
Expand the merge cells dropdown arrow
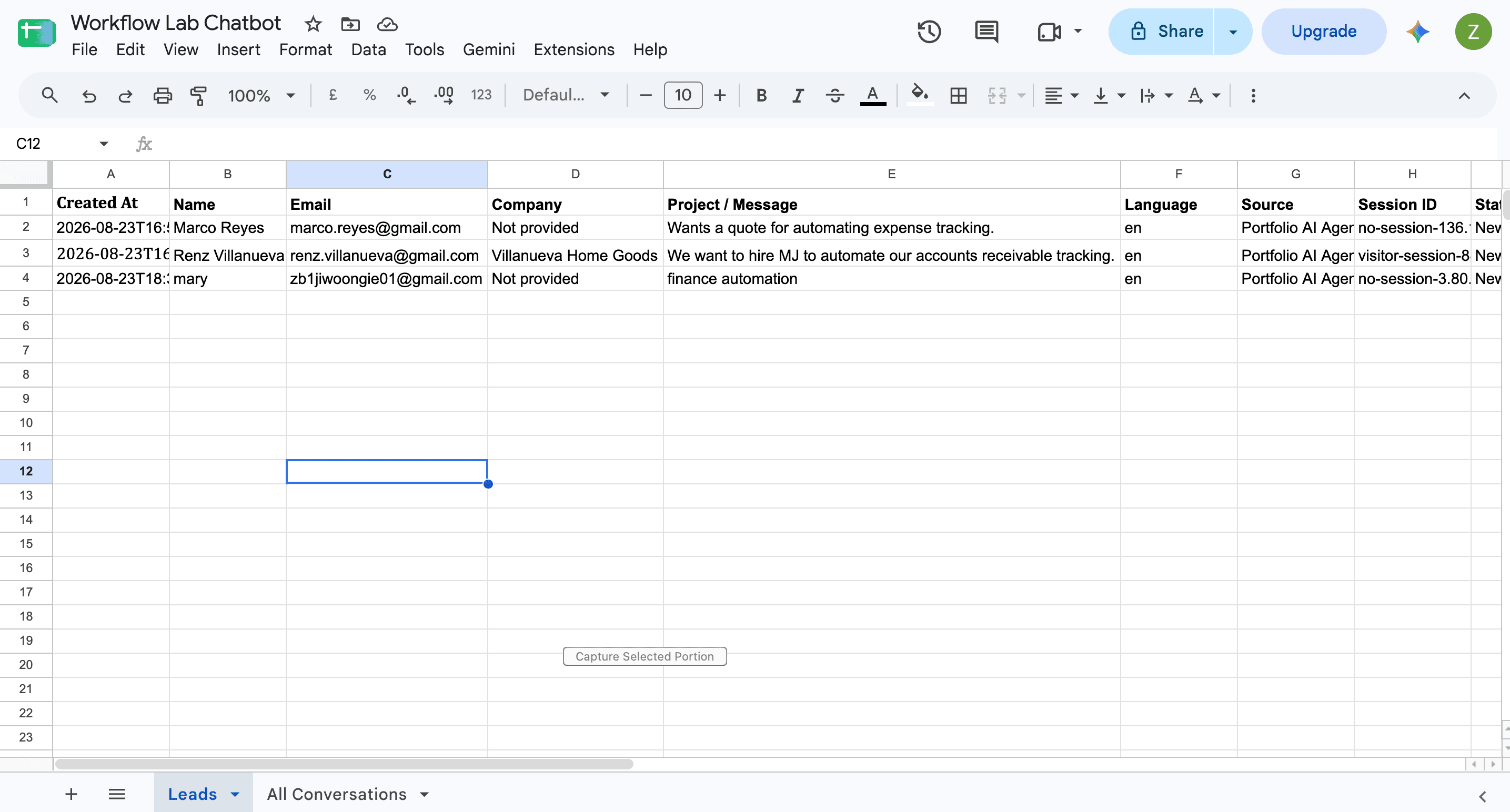click(1021, 96)
